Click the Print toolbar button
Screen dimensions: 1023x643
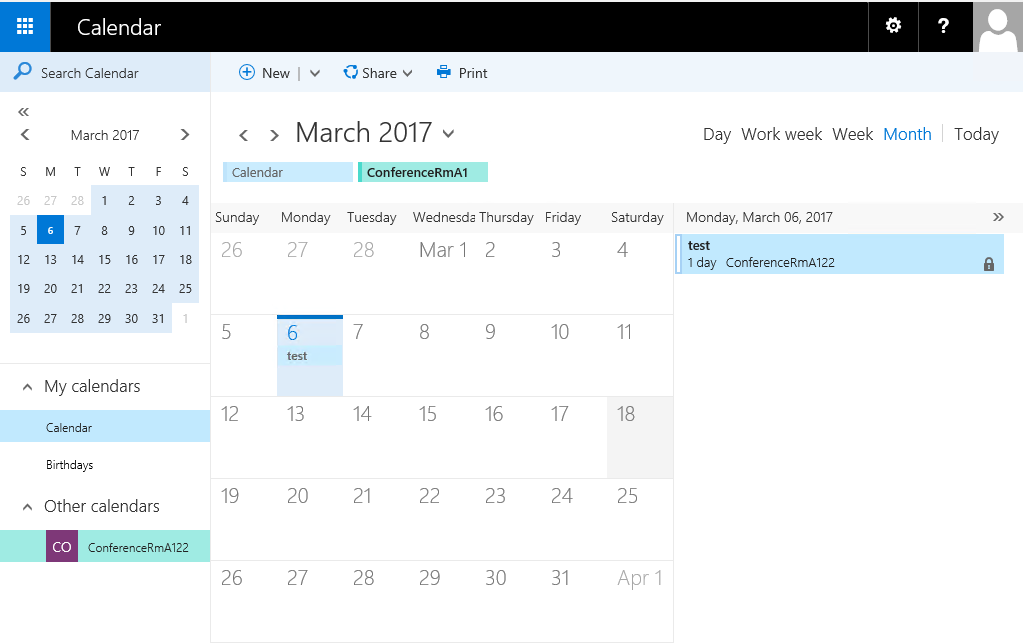point(462,73)
